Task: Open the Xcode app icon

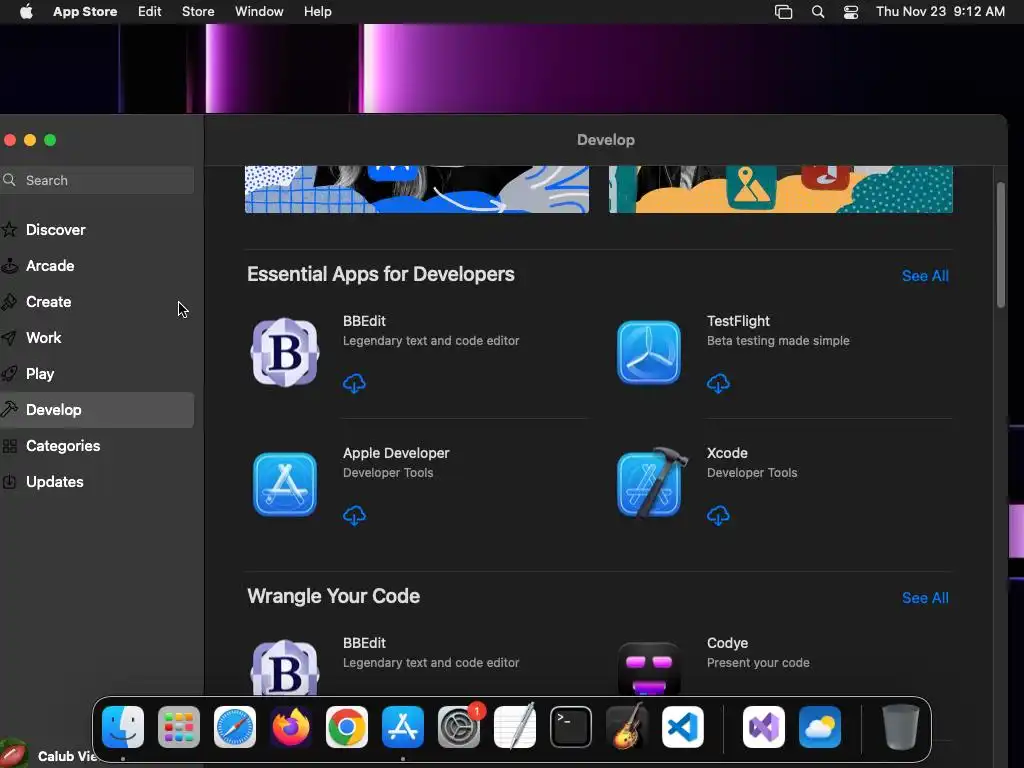Action: tap(651, 483)
